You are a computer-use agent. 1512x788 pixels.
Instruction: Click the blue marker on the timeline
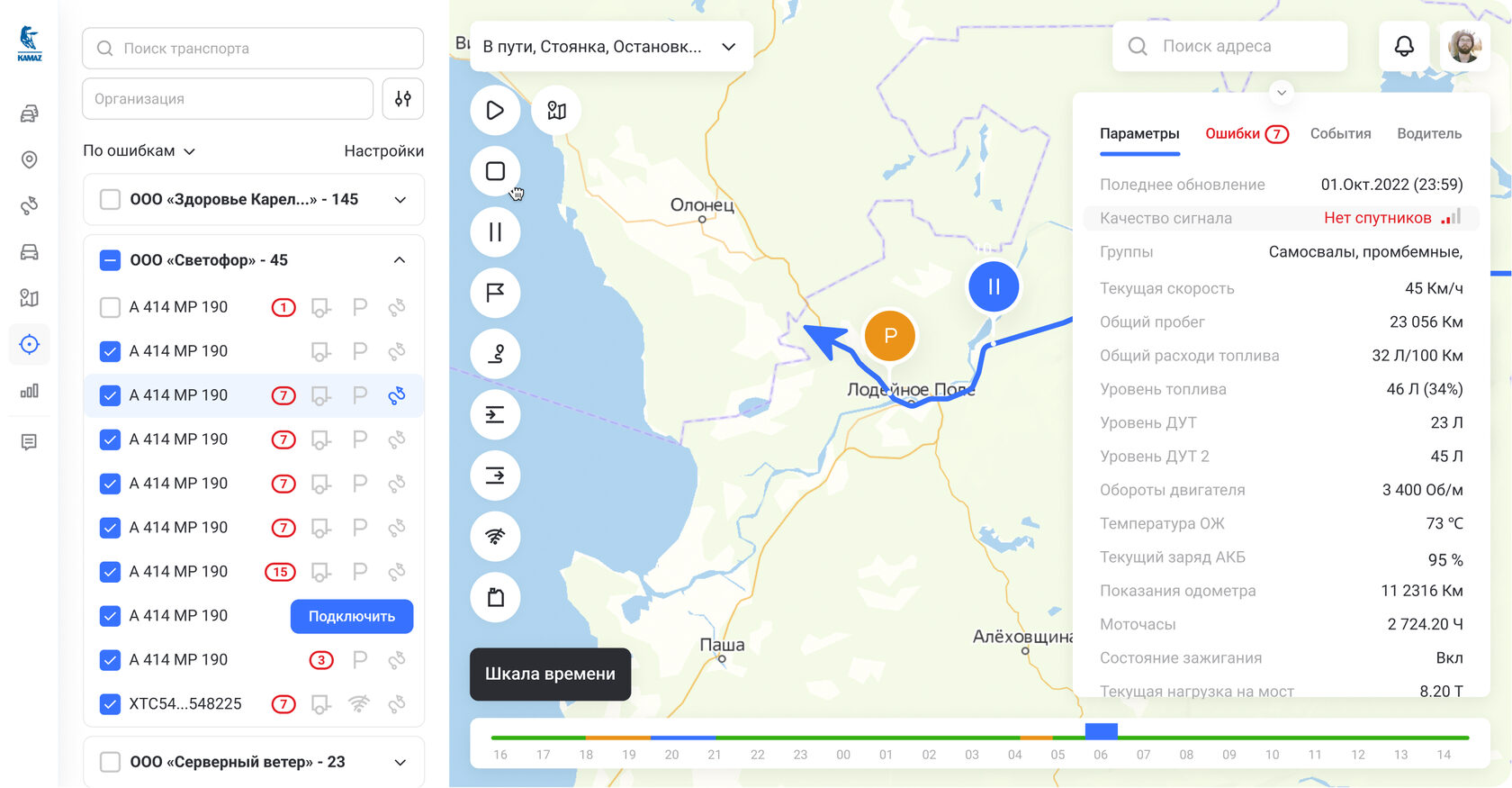click(1101, 731)
